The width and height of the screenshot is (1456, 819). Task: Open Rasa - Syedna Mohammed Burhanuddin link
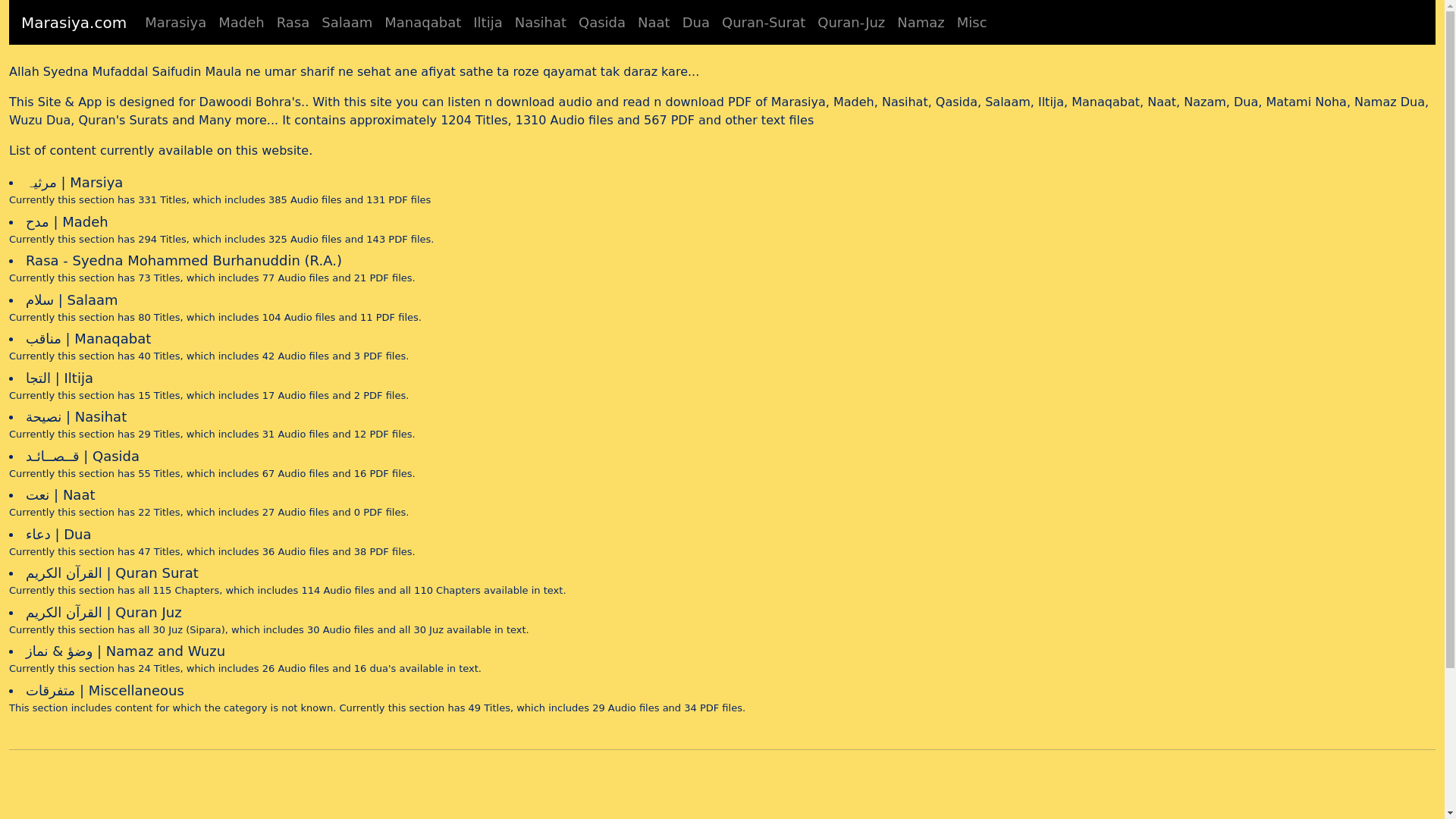[184, 261]
